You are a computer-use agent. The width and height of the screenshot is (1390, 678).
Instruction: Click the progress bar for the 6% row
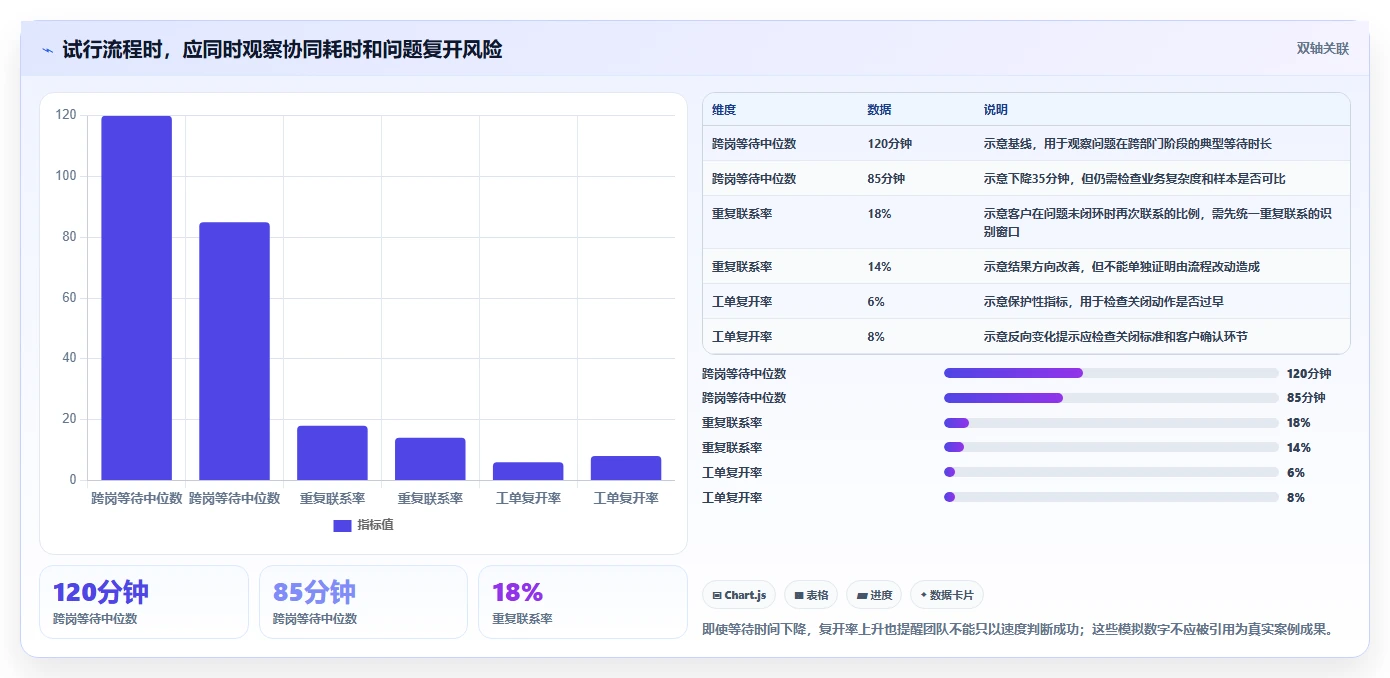pos(1111,472)
